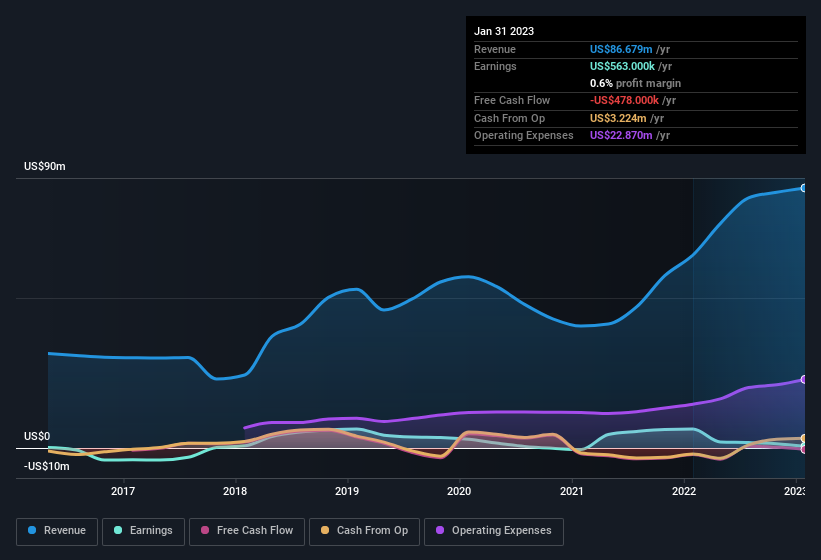Click the -US$478.000k free cash flow value
The height and width of the screenshot is (560, 821).
pos(624,100)
